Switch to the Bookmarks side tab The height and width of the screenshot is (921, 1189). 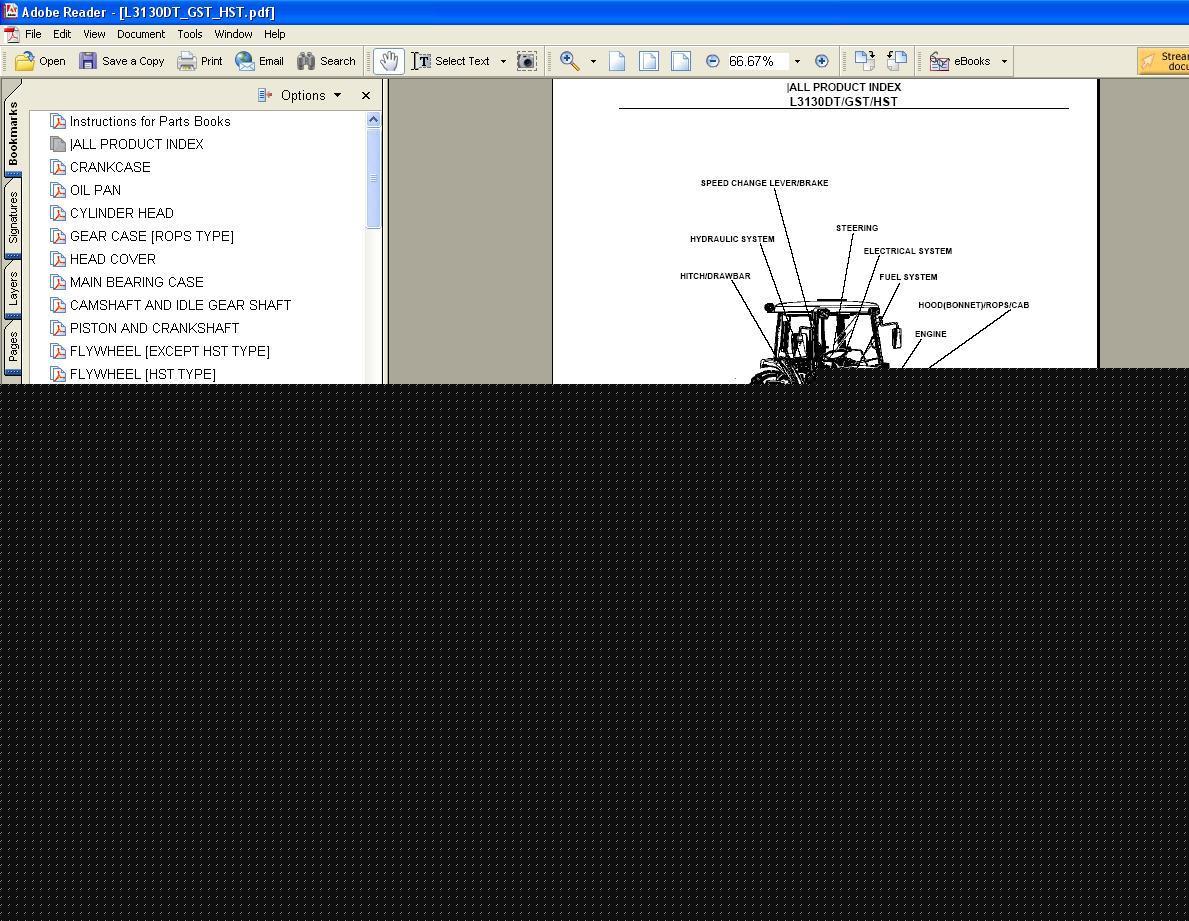13,133
